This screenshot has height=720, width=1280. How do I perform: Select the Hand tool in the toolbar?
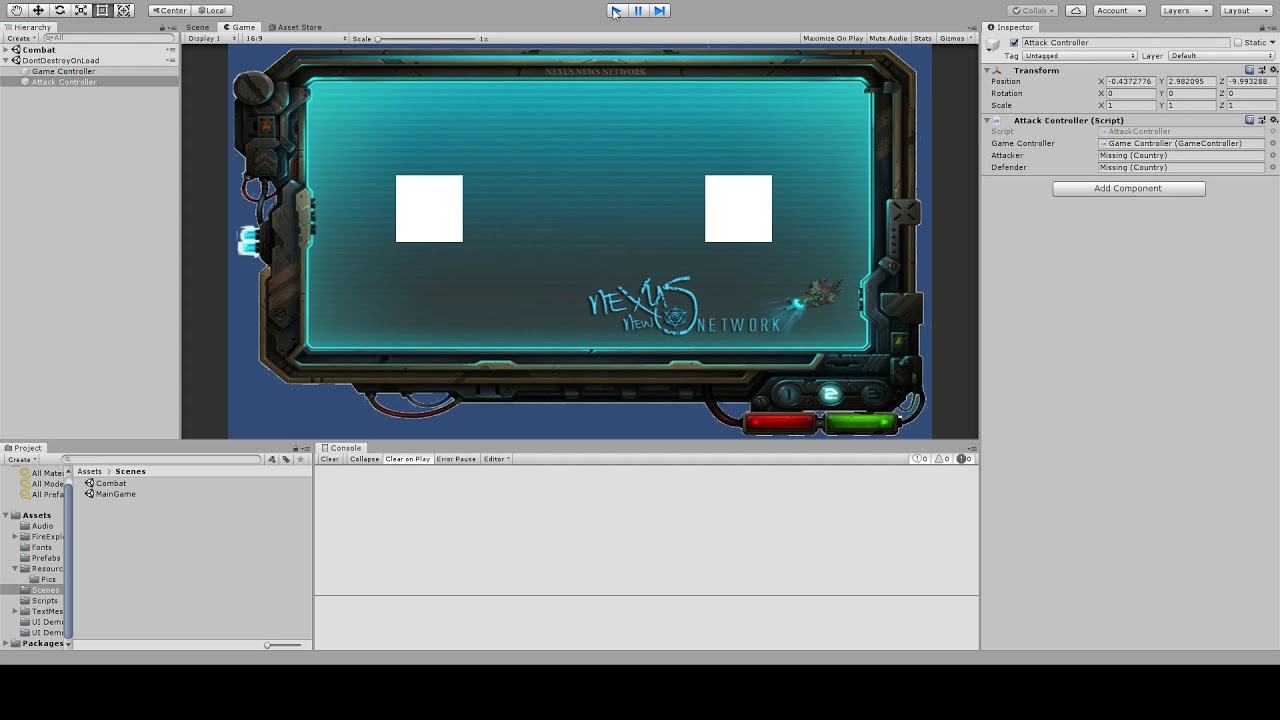tap(16, 10)
